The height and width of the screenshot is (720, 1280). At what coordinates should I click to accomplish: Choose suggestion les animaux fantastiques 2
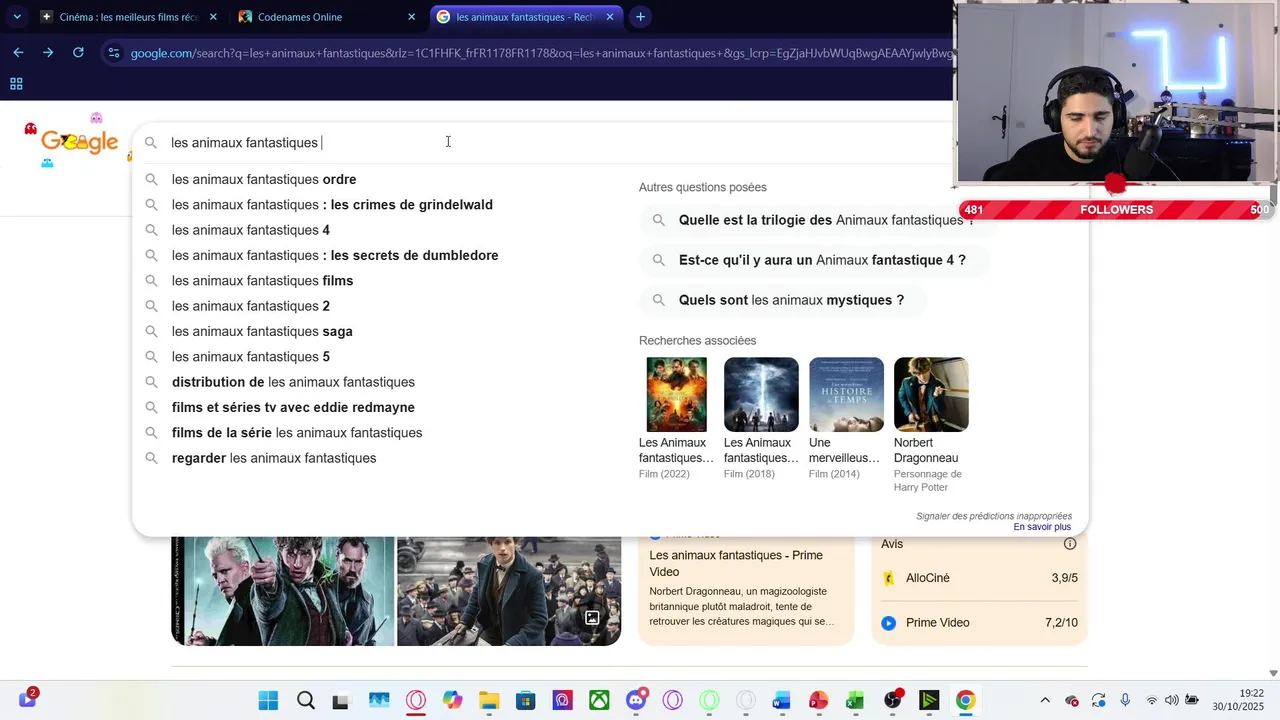[251, 306]
